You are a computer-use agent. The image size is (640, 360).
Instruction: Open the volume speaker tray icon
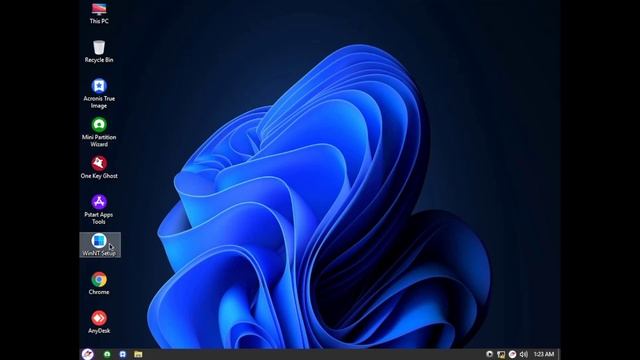[524, 354]
